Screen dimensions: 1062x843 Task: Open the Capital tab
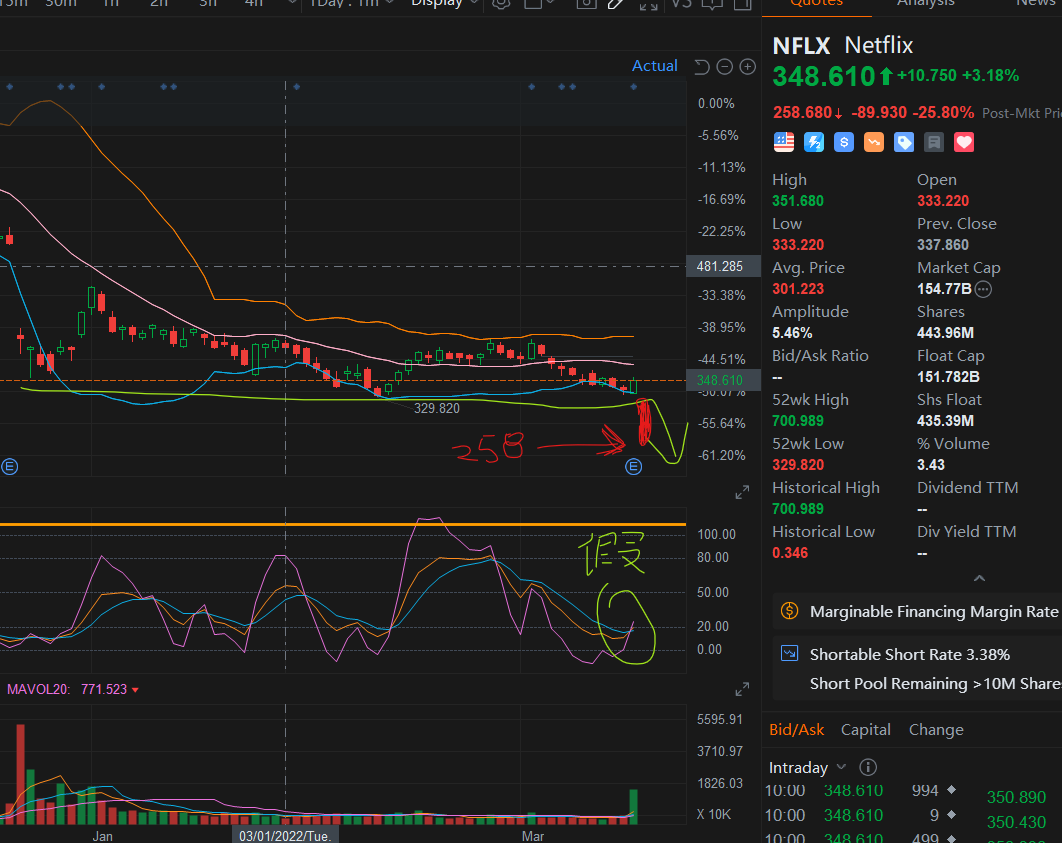point(866,729)
